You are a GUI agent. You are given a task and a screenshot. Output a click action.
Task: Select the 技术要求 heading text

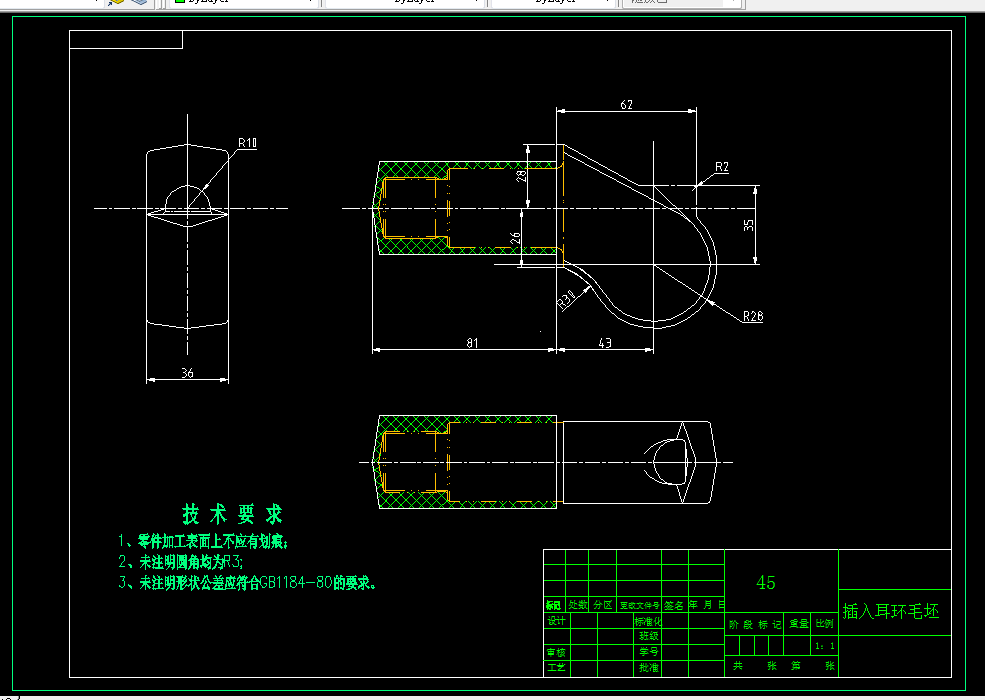tap(232, 514)
